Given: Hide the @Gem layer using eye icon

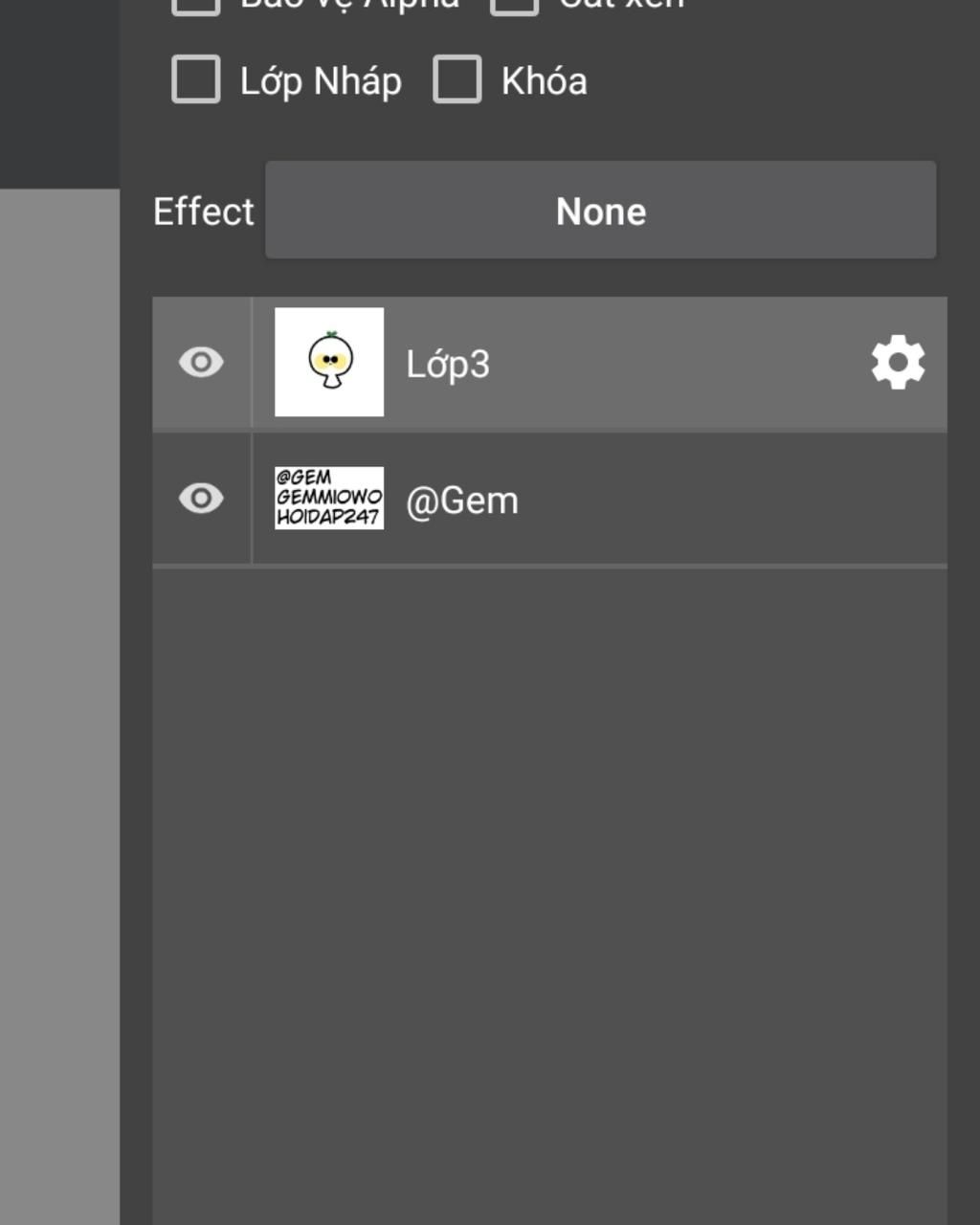Looking at the screenshot, I should (201, 499).
